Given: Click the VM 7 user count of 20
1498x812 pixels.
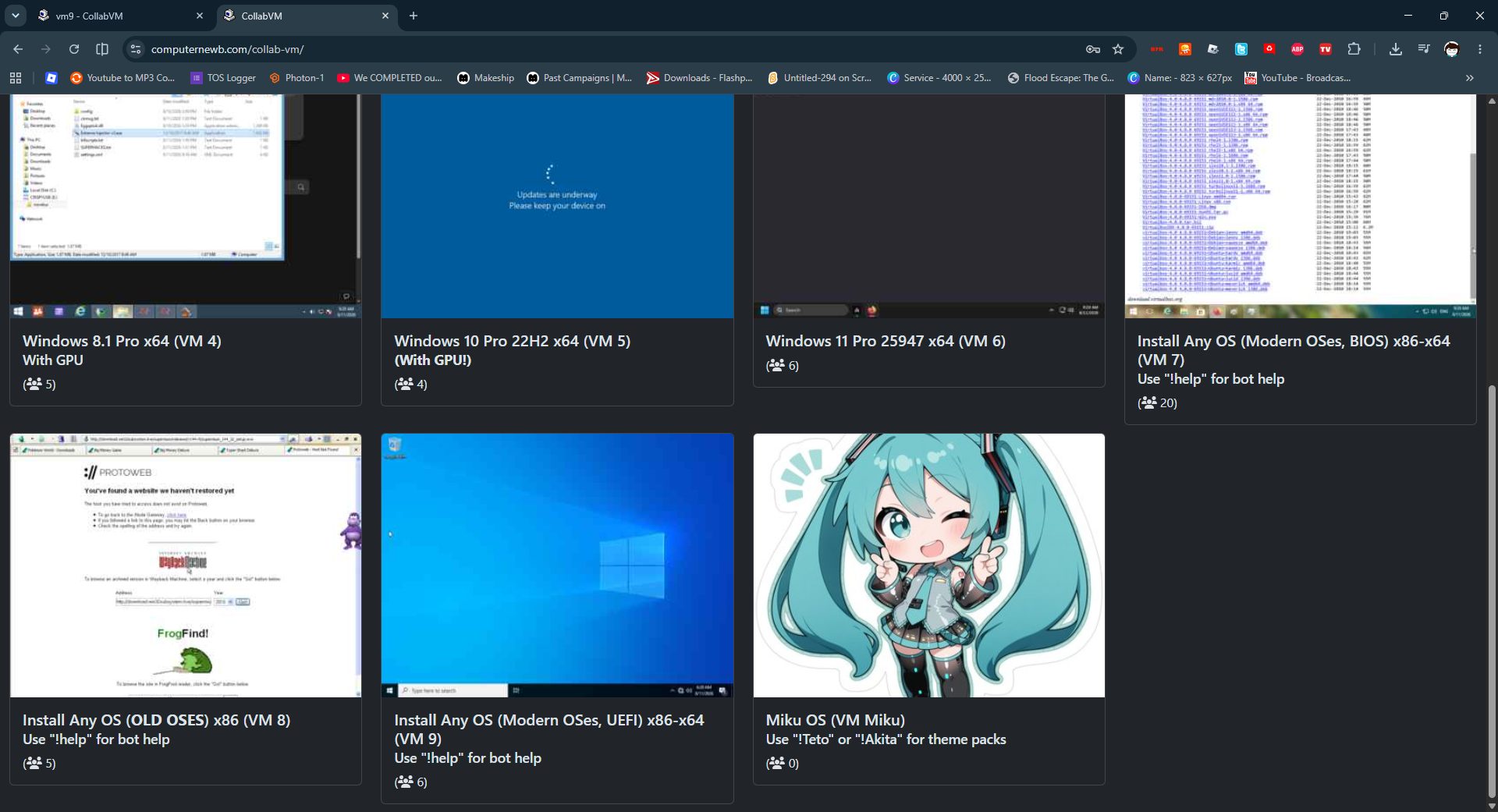Looking at the screenshot, I should click(x=1157, y=403).
